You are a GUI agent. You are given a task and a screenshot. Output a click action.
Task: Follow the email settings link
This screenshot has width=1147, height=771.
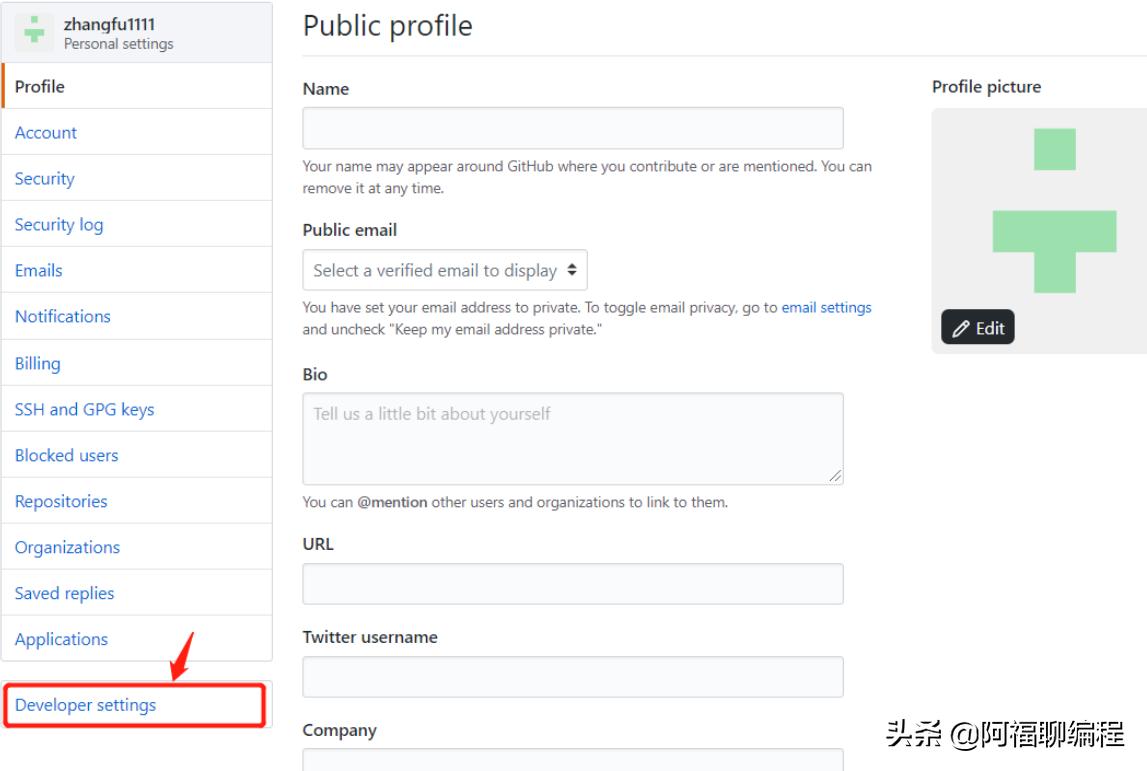826,308
